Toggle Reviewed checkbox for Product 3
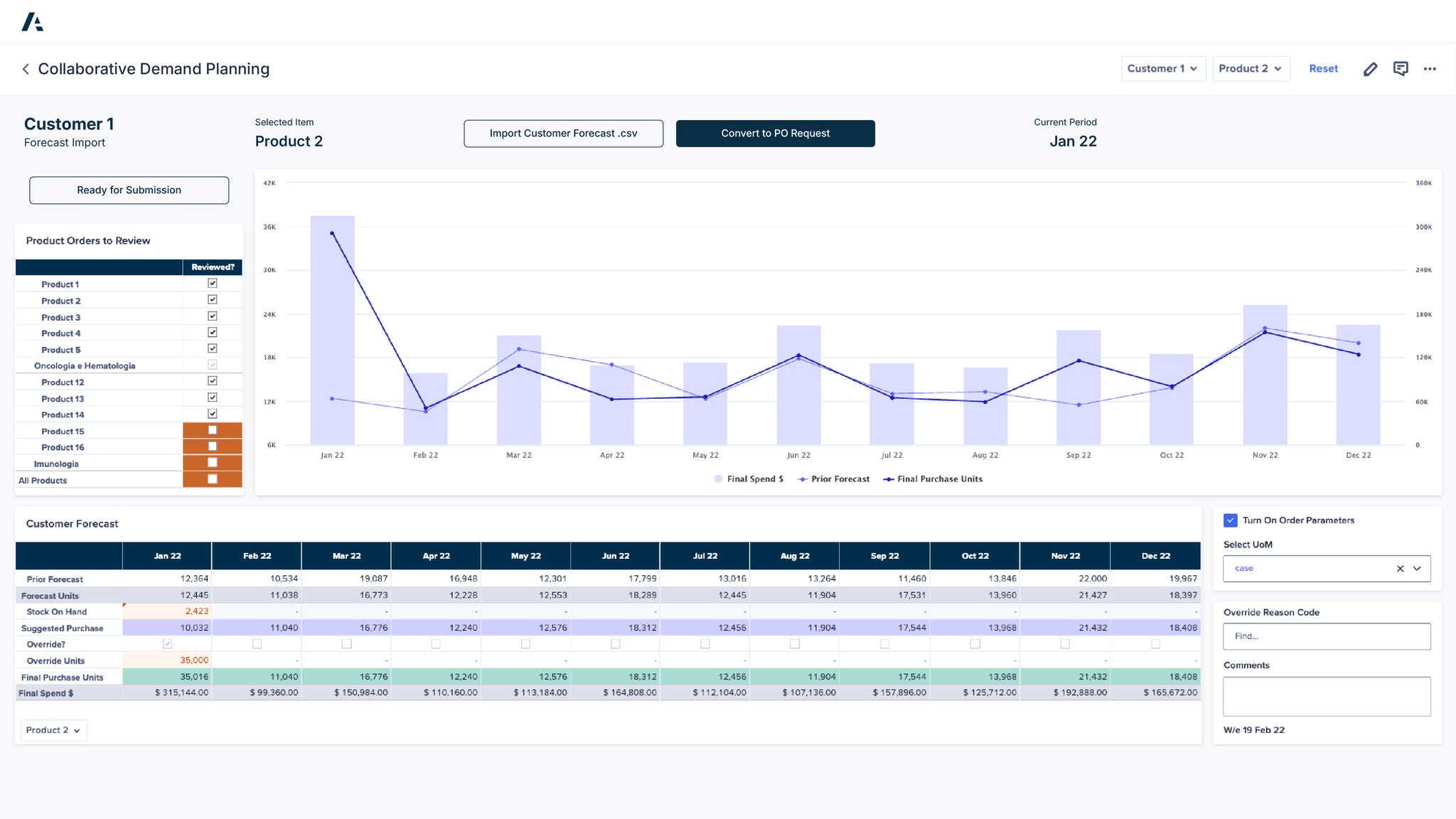This screenshot has height=819, width=1456. 212,316
